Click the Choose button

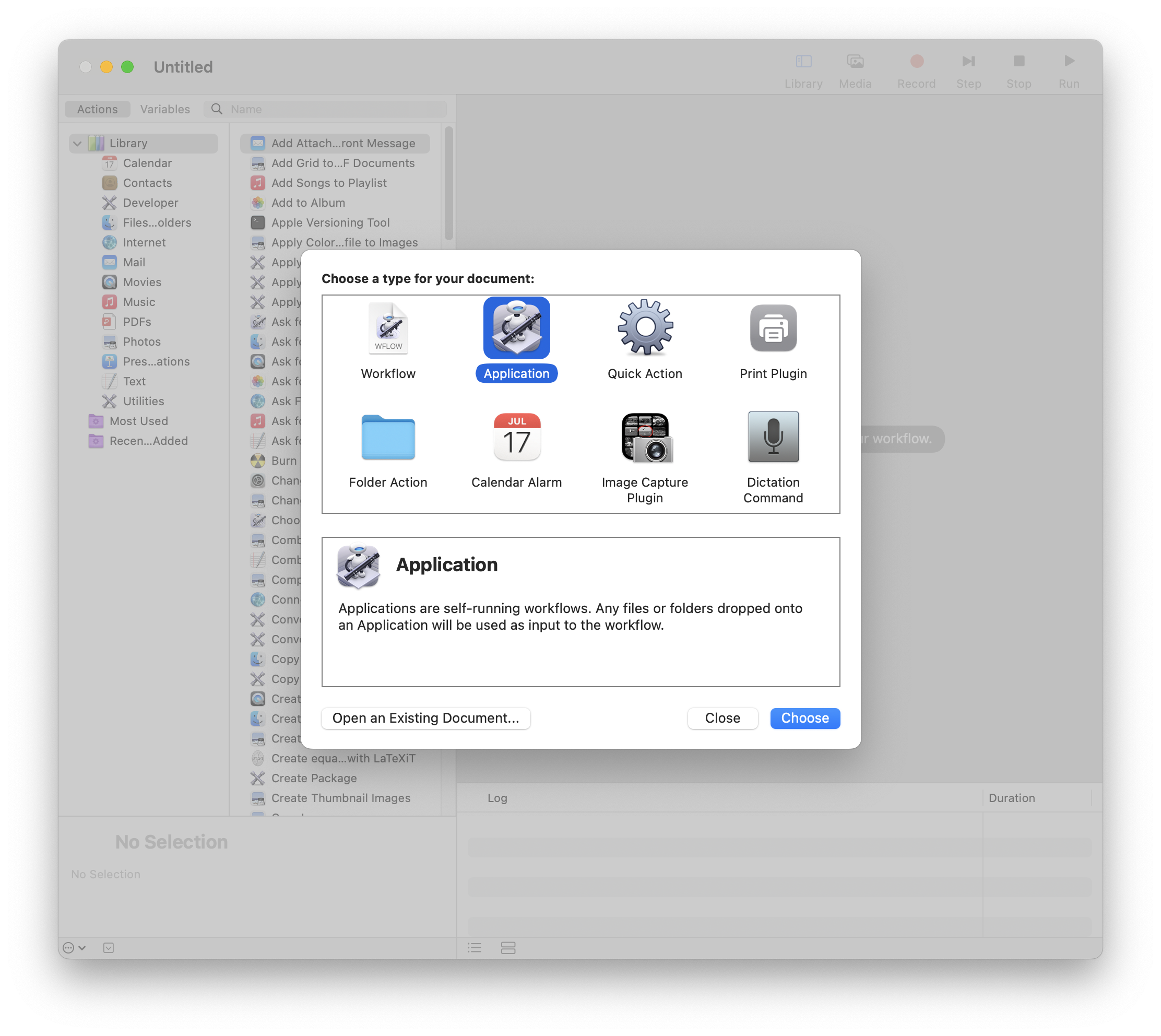[x=804, y=718]
